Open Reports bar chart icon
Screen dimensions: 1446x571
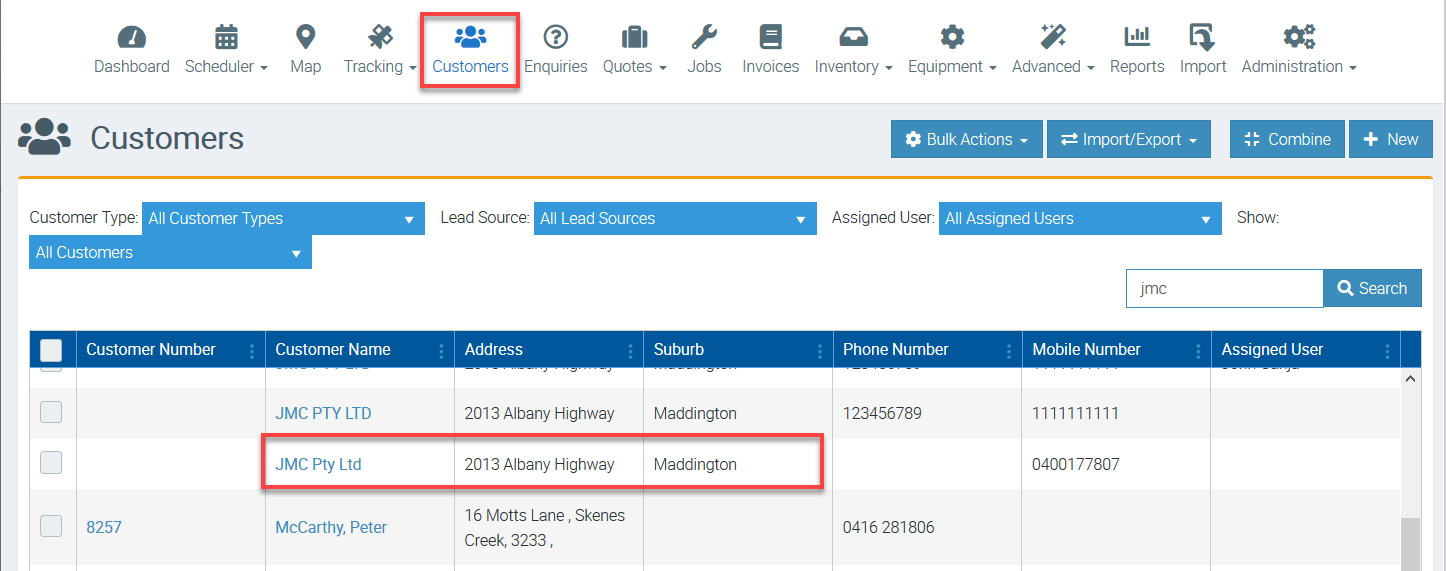1136,38
